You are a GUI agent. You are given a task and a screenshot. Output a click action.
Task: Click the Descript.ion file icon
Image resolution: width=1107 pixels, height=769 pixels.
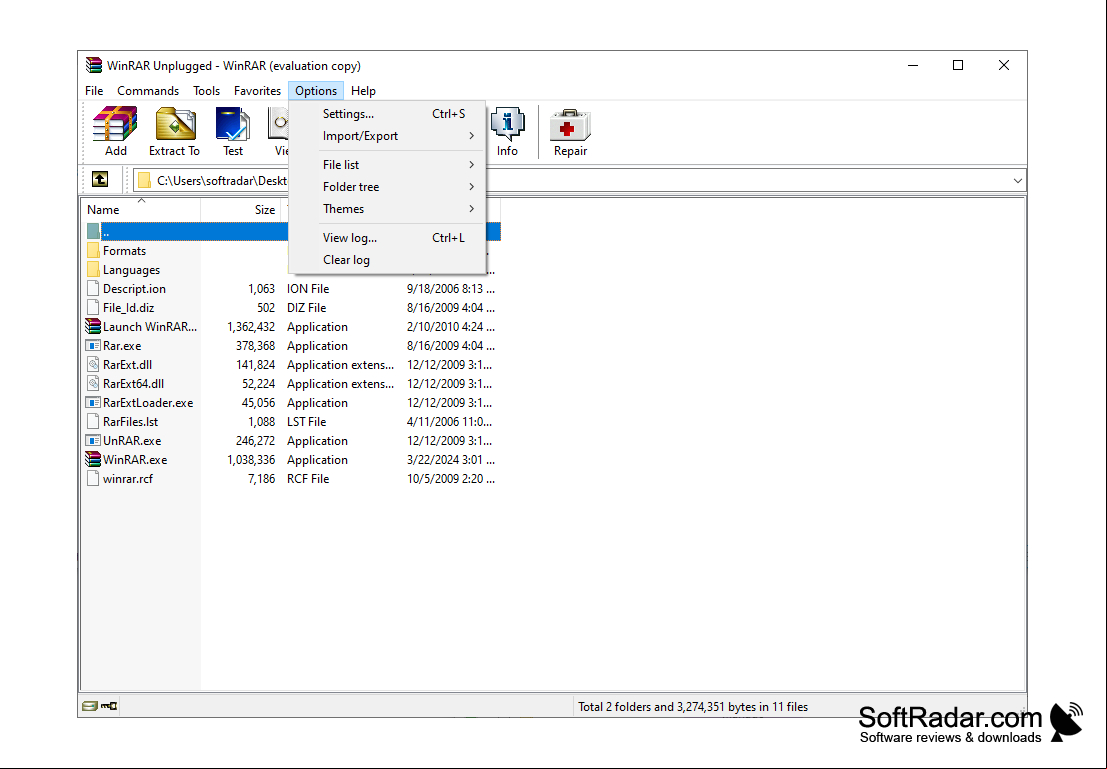93,289
